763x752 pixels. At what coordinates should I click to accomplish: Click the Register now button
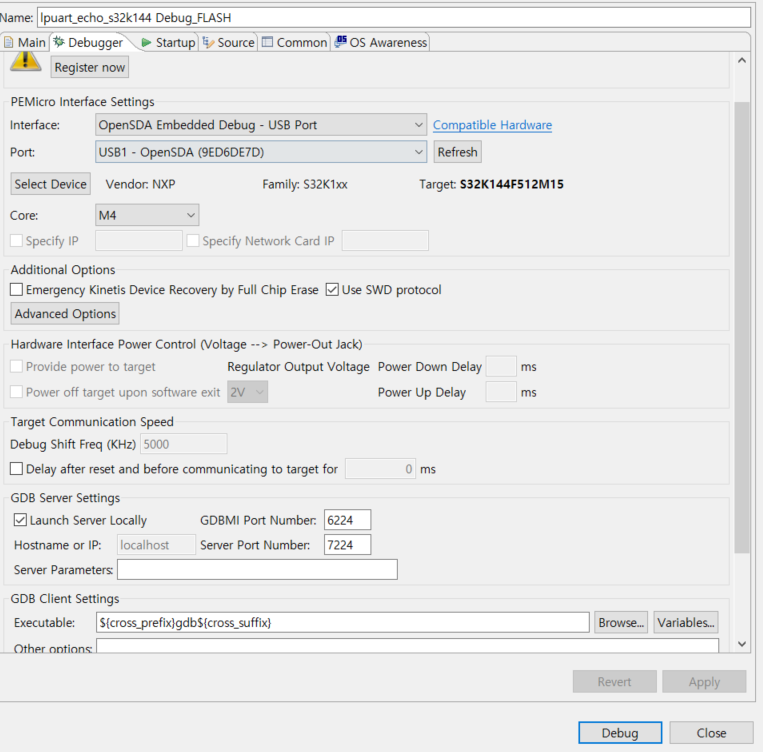click(90, 67)
